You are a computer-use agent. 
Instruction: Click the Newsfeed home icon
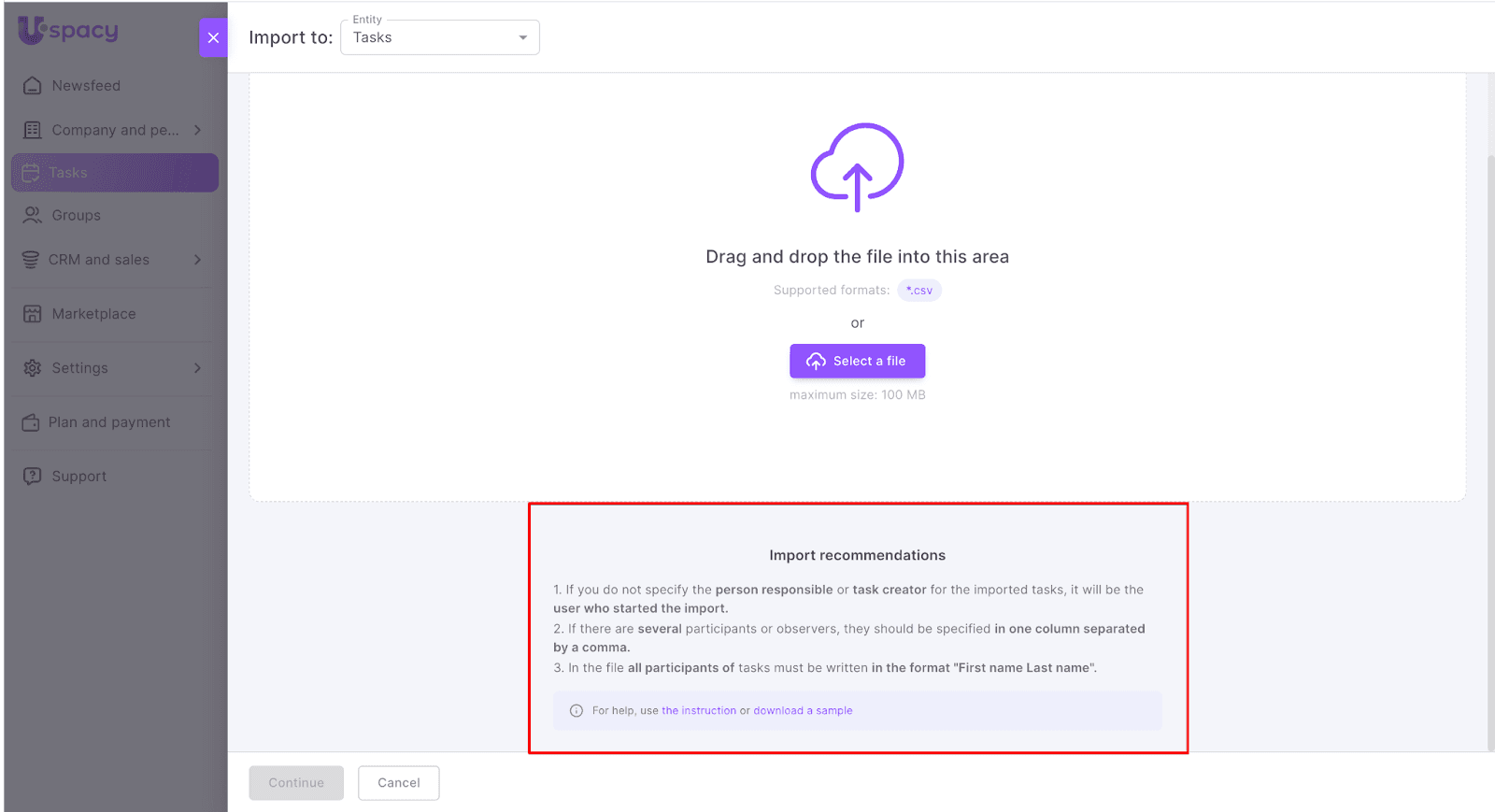33,86
